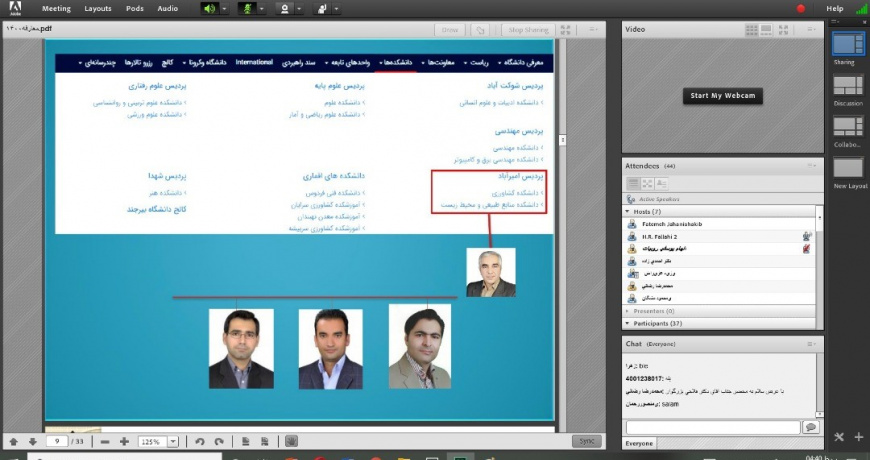Select Video pod filmstrip view icon

coord(766,29)
